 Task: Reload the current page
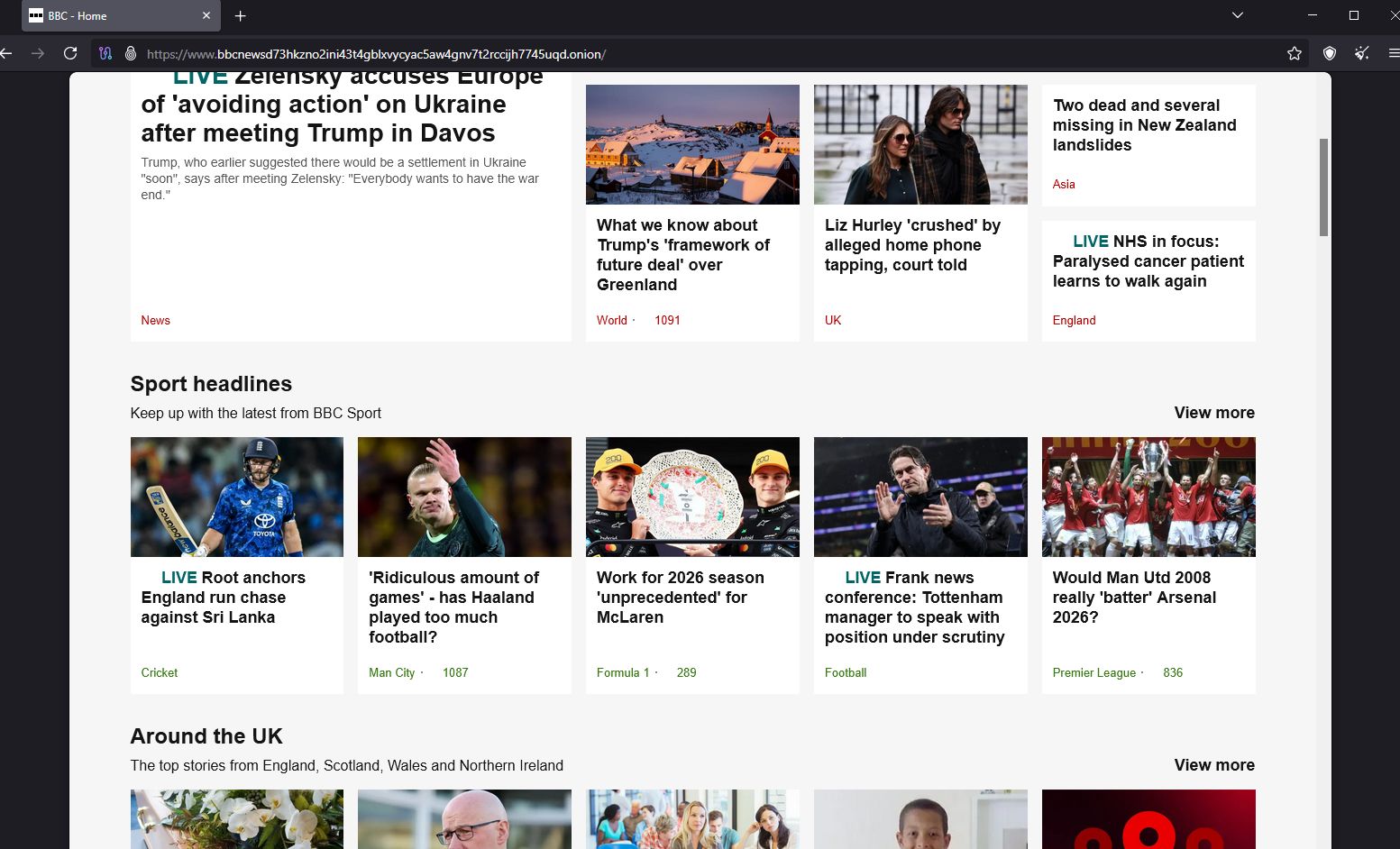coord(70,54)
